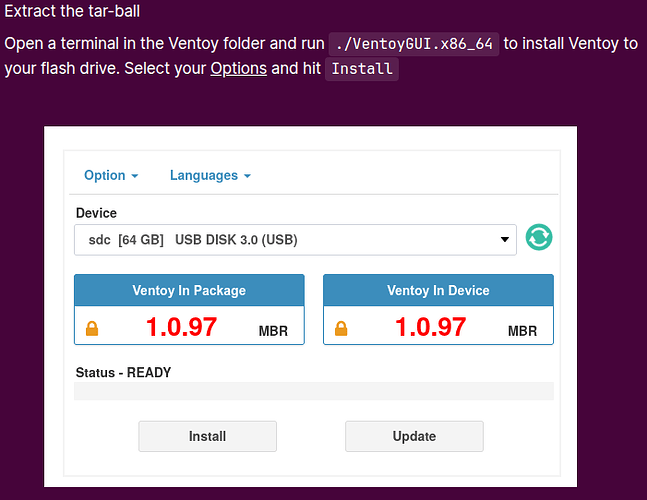Click the lock icon under Ventoy In Device
Image resolution: width=647 pixels, height=500 pixels.
click(341, 328)
